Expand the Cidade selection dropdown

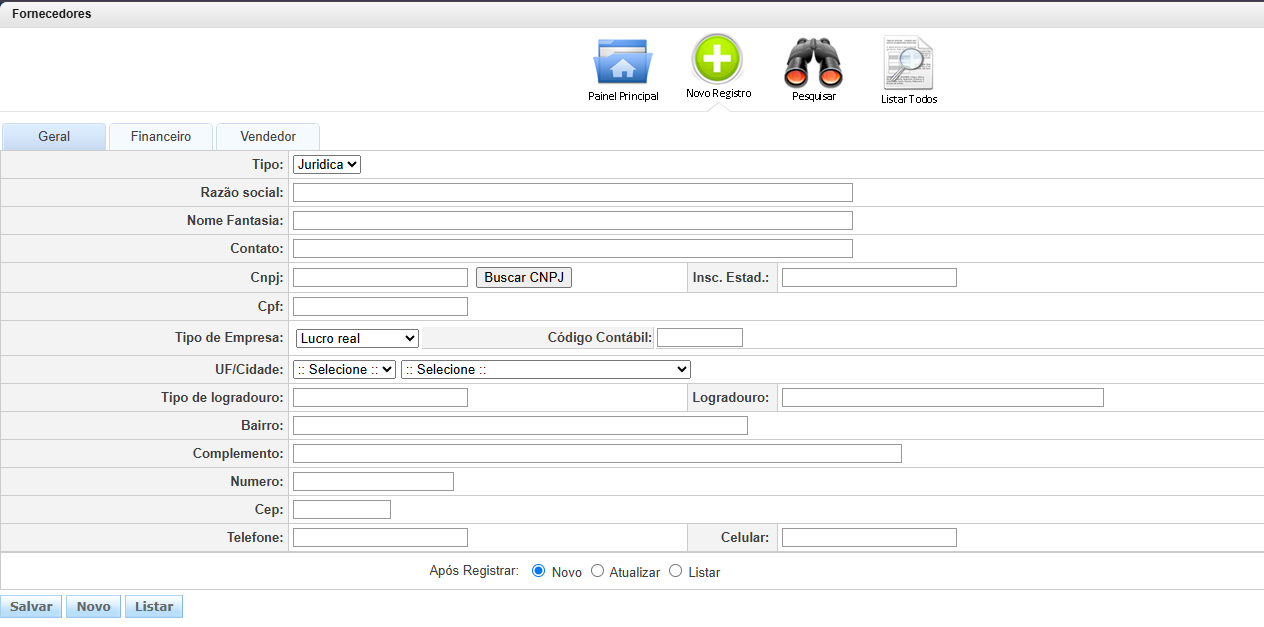[x=545, y=369]
